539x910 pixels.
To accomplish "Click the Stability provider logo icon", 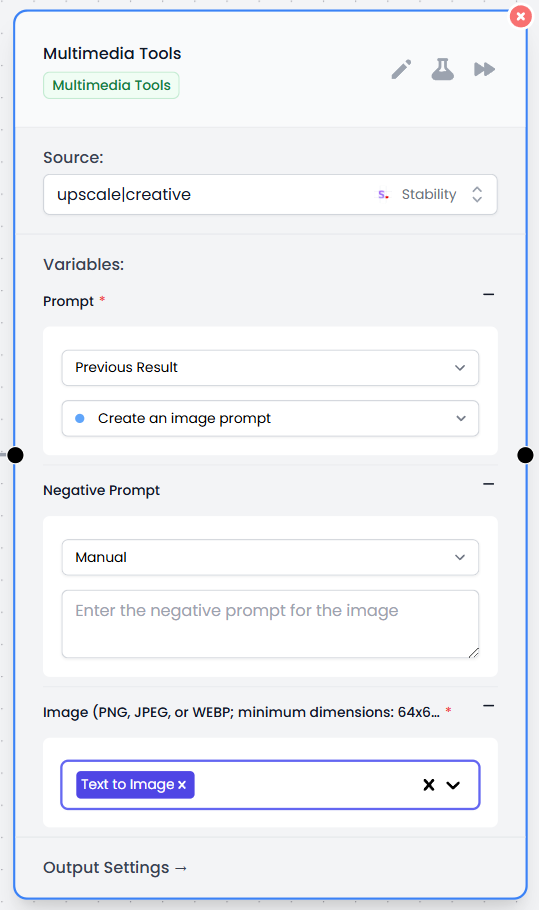I will (x=384, y=194).
